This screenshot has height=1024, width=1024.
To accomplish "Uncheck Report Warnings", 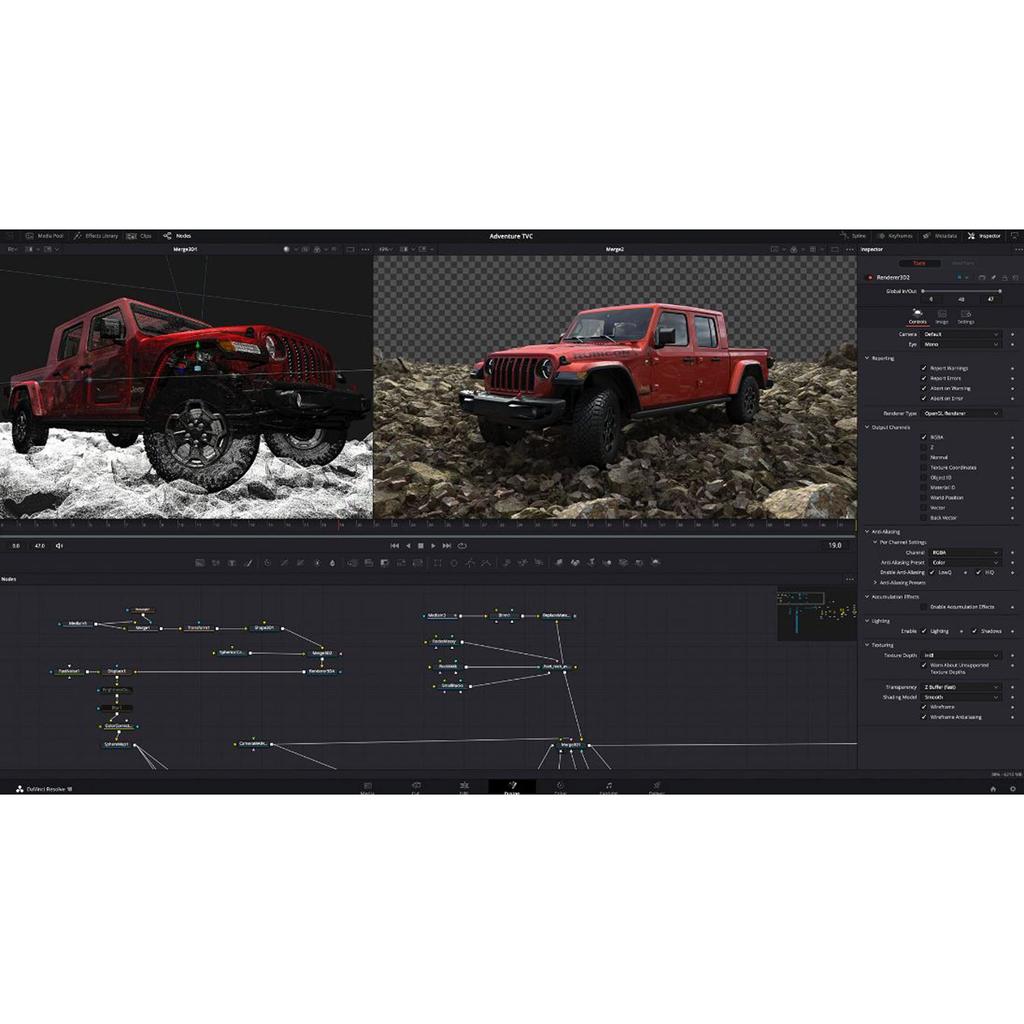I will (x=923, y=368).
